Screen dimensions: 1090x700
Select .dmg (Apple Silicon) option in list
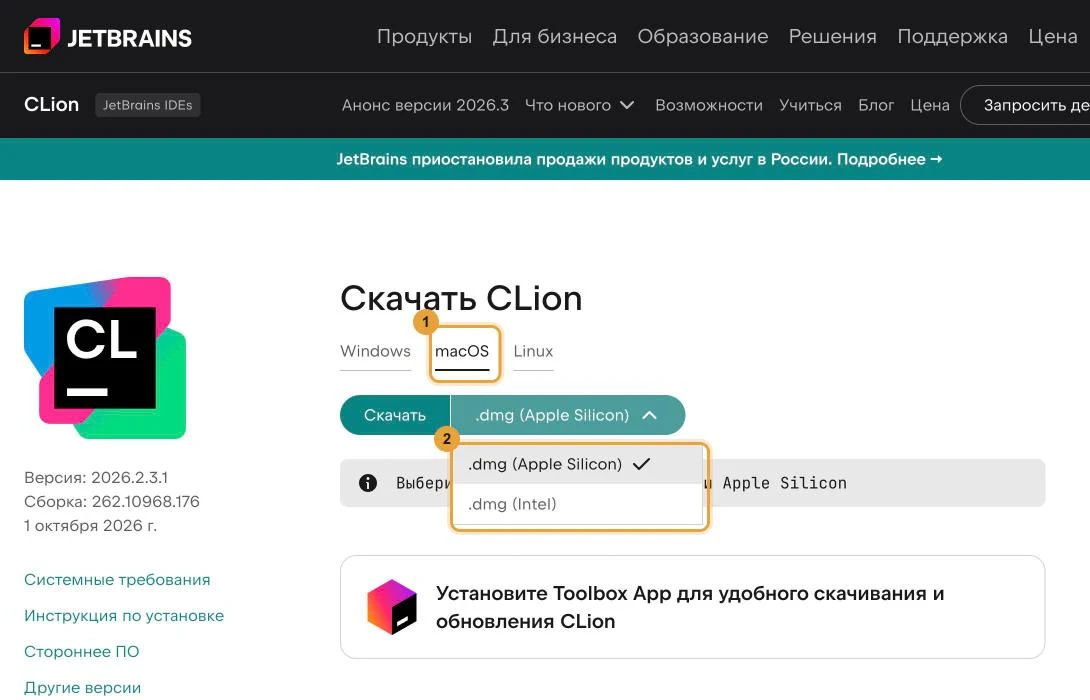(578, 464)
